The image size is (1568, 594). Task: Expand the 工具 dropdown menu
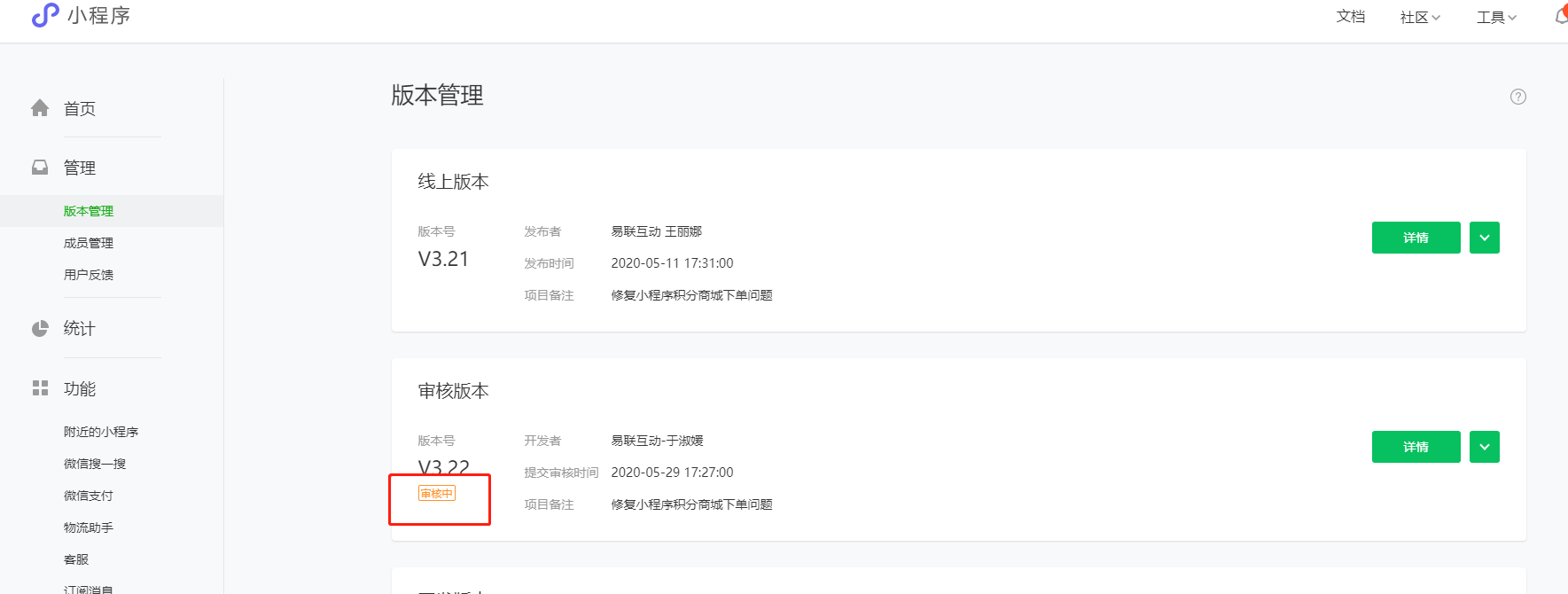coord(1496,17)
